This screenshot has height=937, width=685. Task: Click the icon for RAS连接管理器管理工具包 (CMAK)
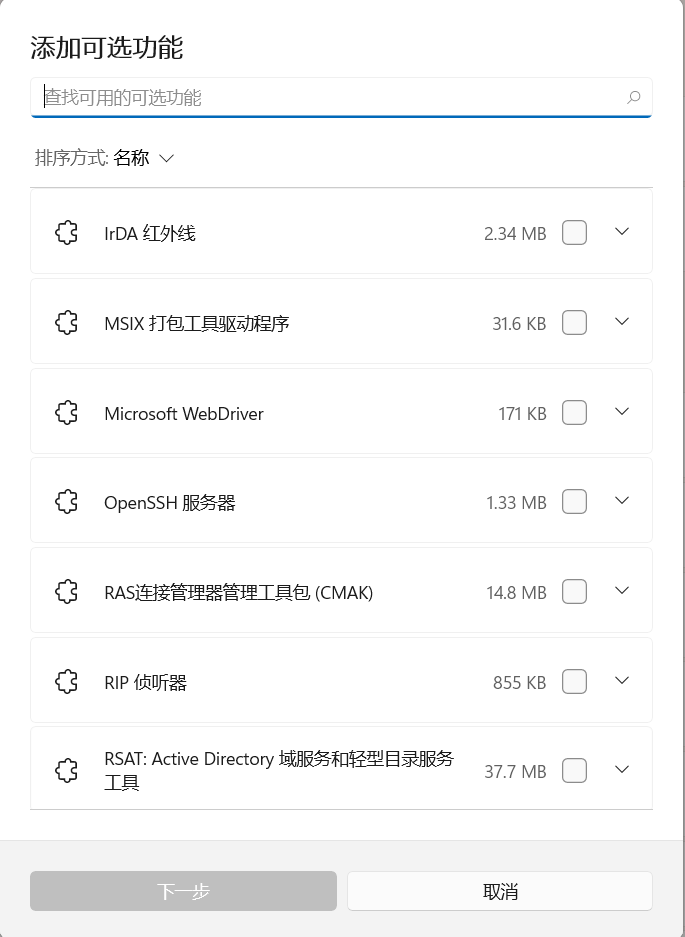[x=66, y=592]
